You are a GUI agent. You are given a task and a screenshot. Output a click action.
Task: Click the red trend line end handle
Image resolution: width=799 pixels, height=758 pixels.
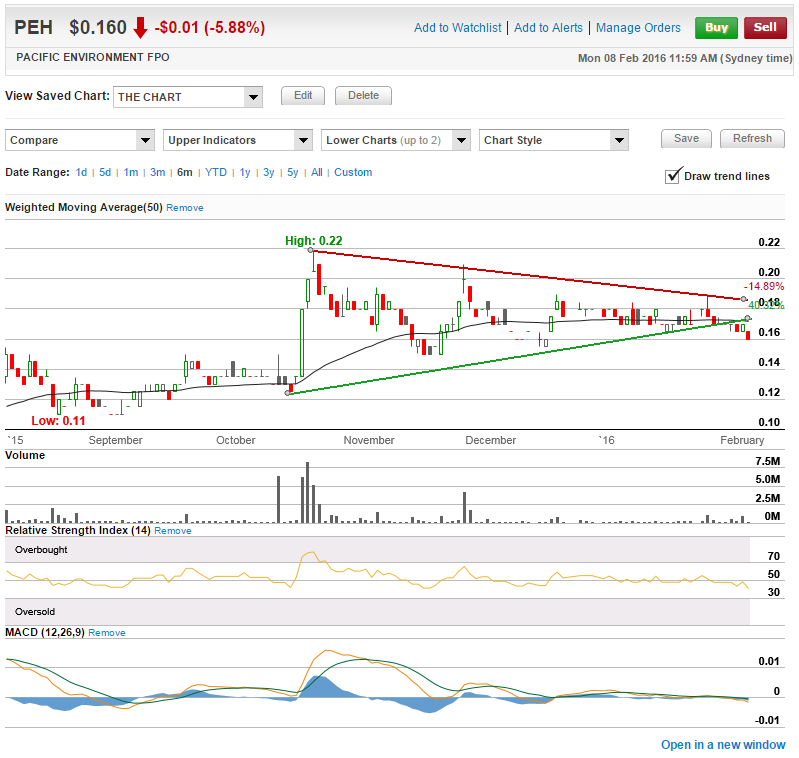pos(743,299)
